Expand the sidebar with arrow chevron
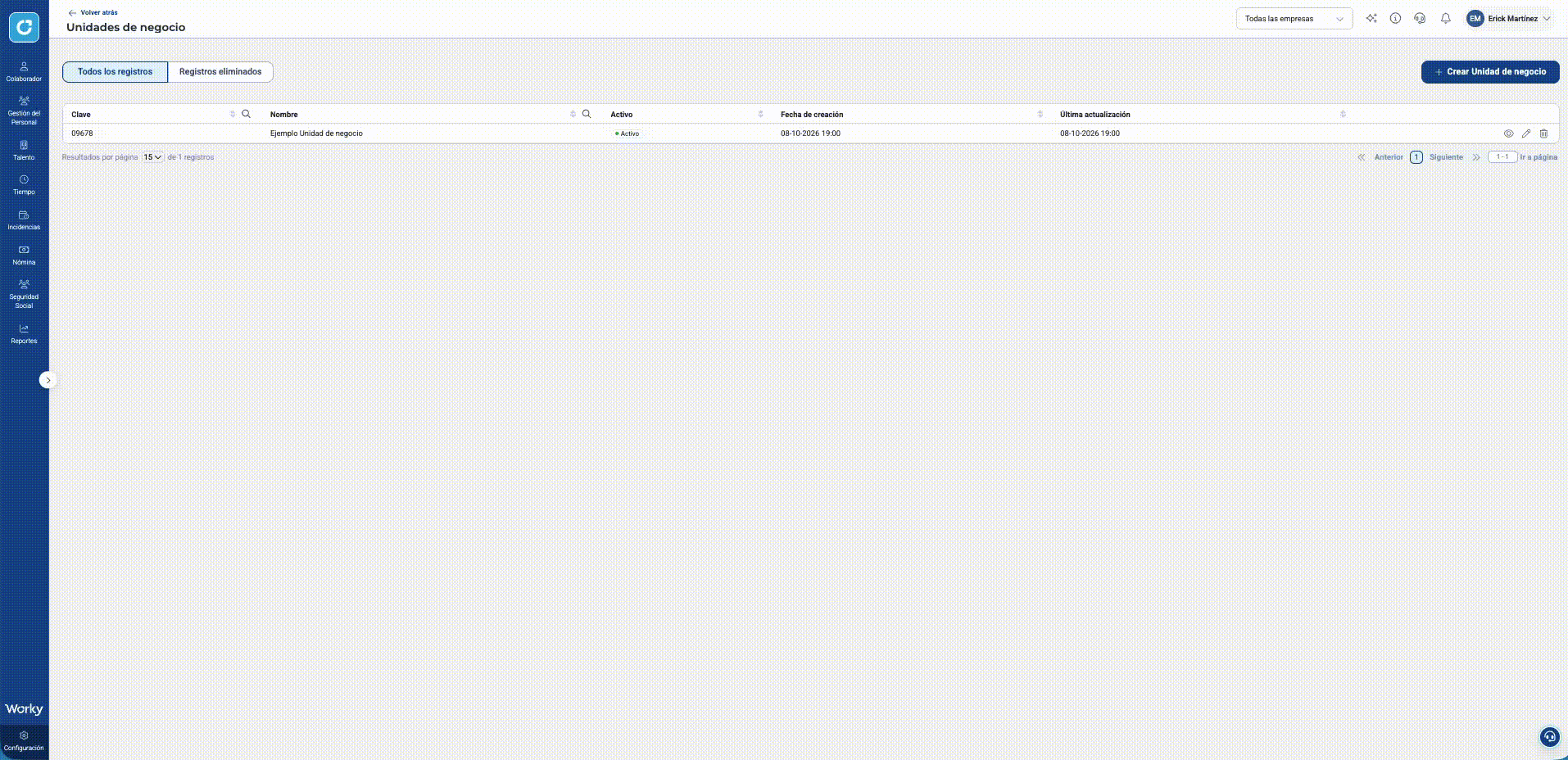This screenshot has width=1568, height=760. tap(48, 380)
